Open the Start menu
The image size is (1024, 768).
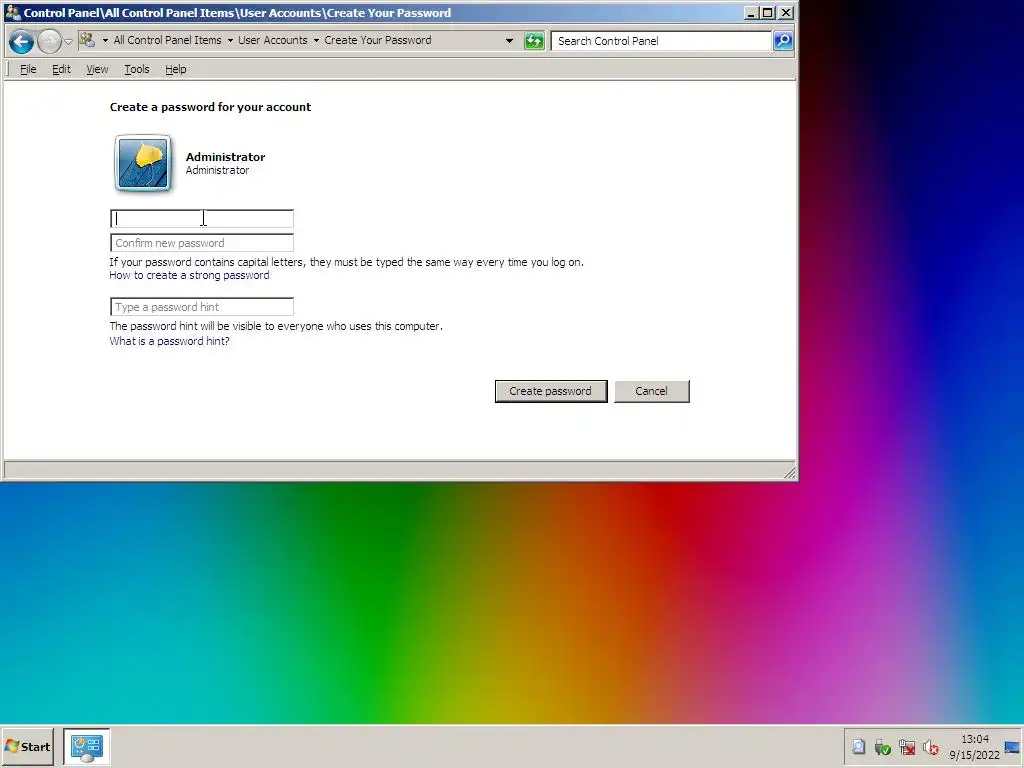(x=27, y=746)
